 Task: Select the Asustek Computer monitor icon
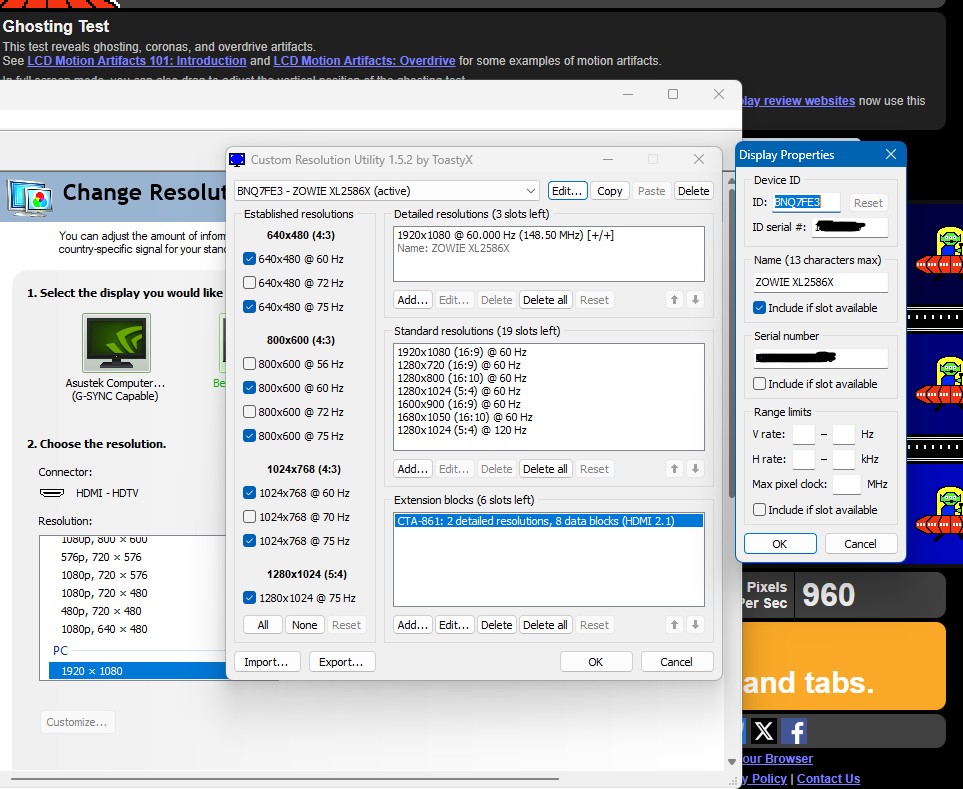tap(116, 344)
